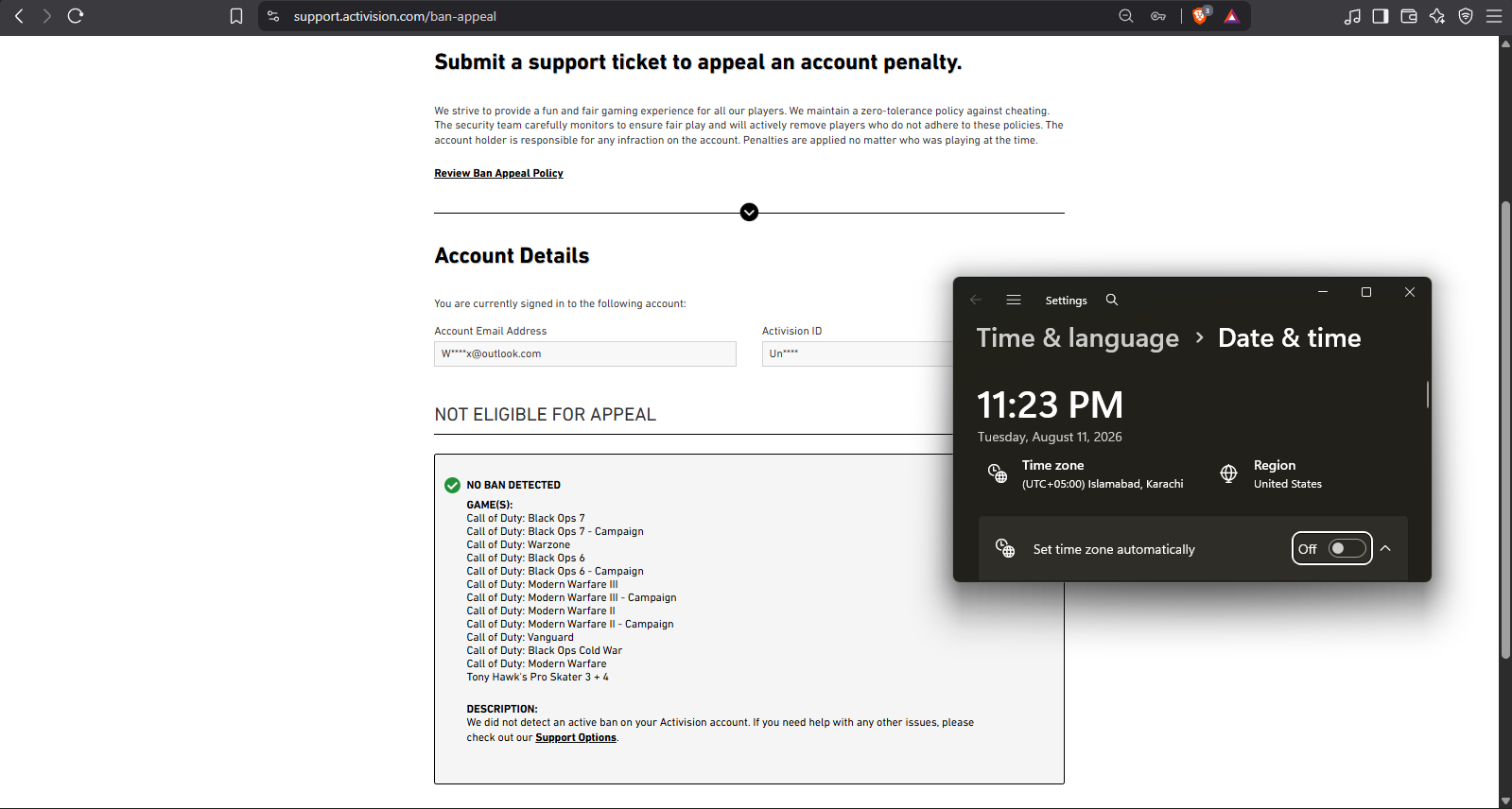This screenshot has width=1512, height=809.
Task: Close the Settings window
Action: pos(1410,292)
